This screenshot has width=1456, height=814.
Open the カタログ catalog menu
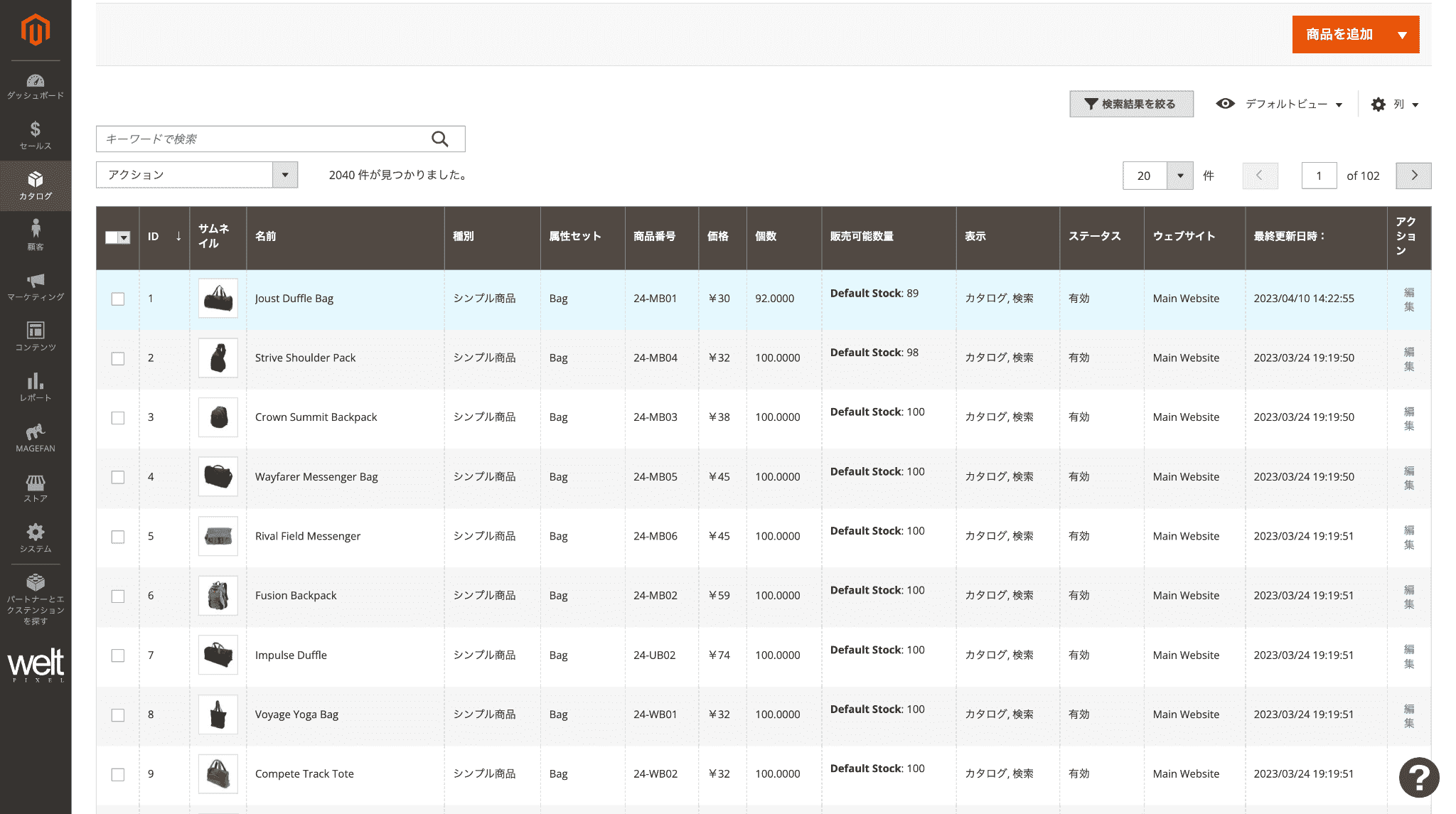coord(35,186)
